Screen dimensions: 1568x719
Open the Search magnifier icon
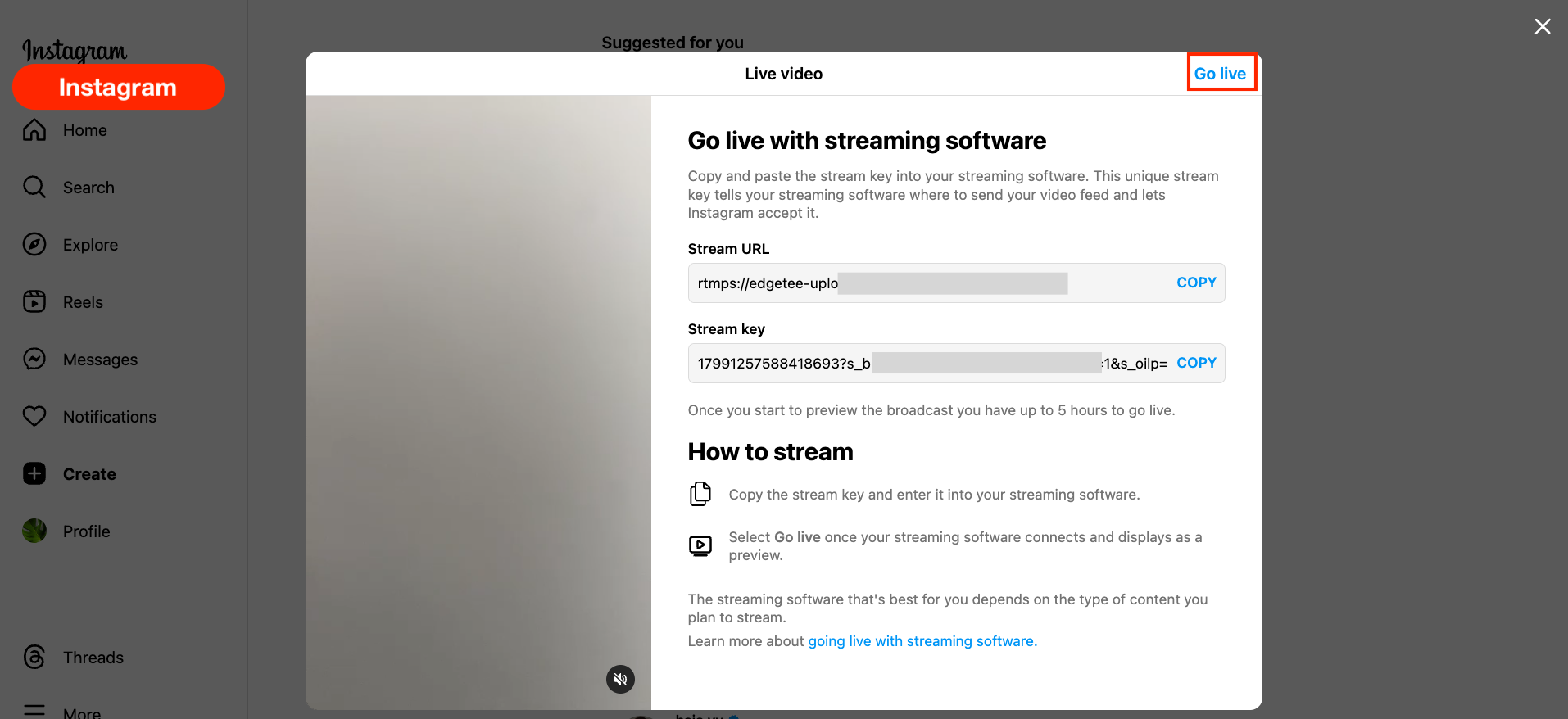tap(34, 188)
